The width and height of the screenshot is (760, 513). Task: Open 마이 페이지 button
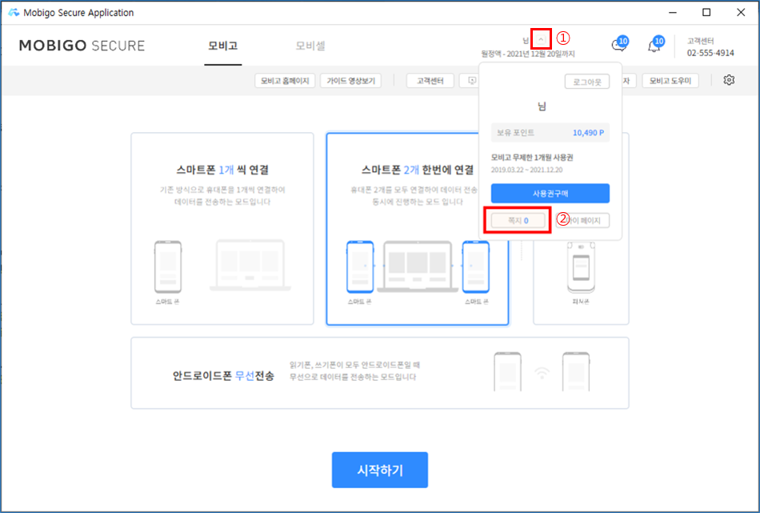coord(583,221)
